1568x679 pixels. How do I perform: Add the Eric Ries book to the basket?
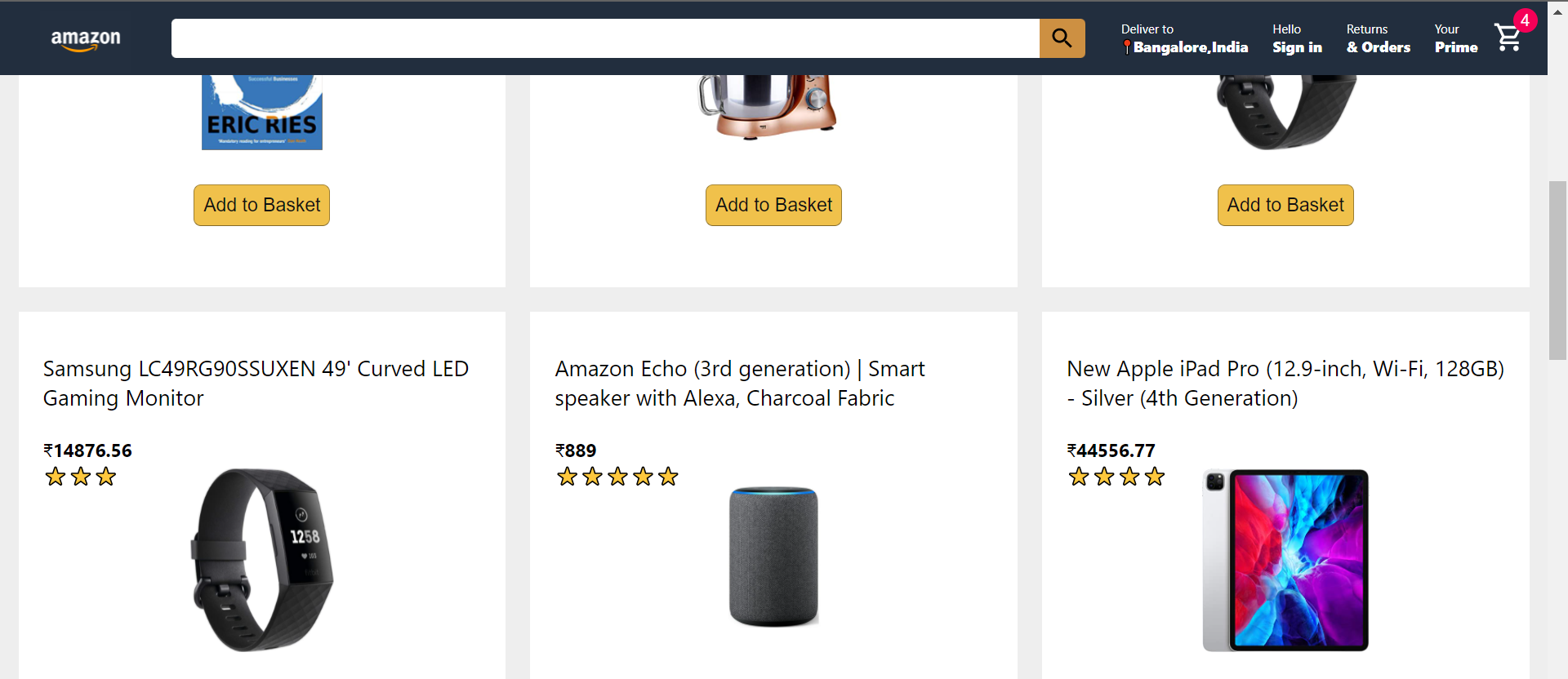coord(261,205)
